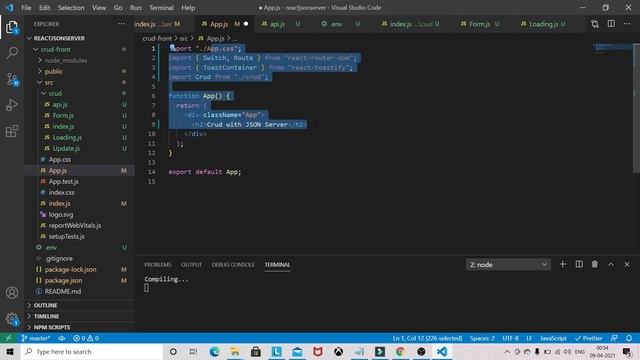Image resolution: width=640 pixels, height=360 pixels.
Task: Click the master branch status item
Action: (x=36, y=338)
